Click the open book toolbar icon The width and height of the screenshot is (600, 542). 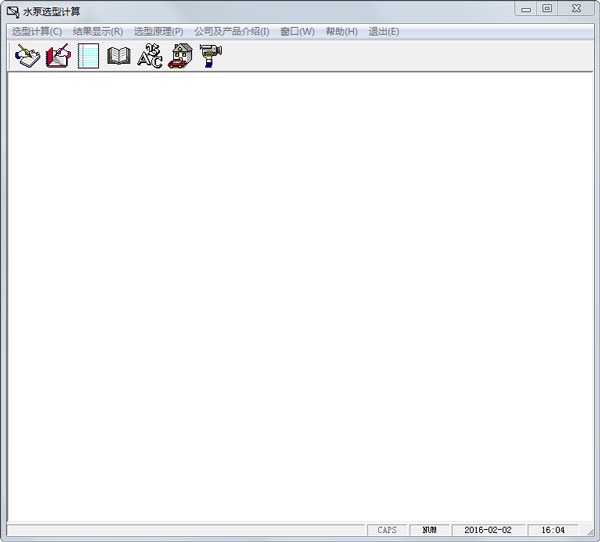pos(119,56)
